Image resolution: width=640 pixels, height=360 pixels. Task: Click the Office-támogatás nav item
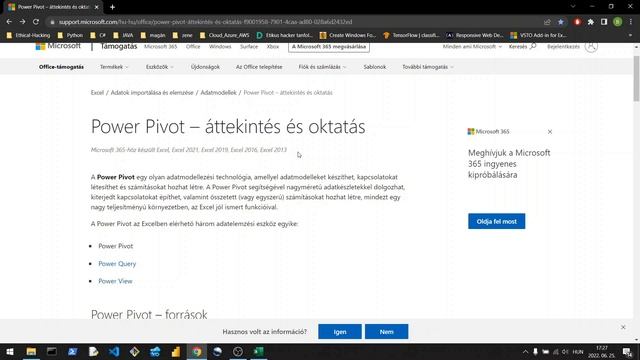[61, 67]
